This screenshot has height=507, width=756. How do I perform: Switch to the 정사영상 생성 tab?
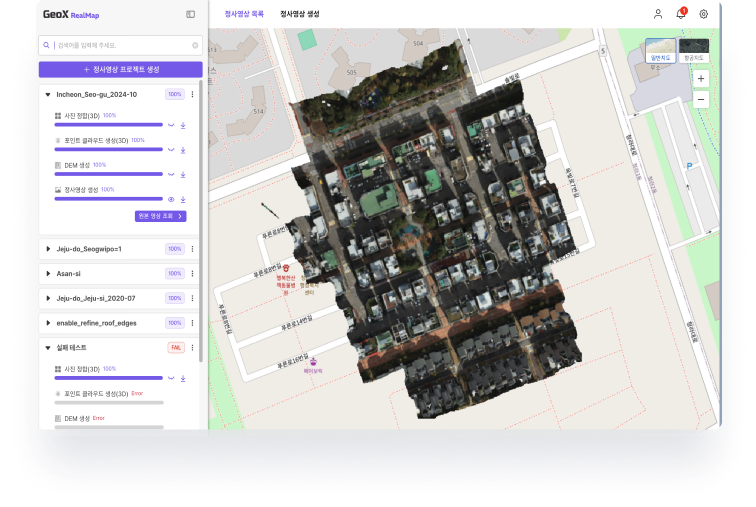click(x=300, y=15)
